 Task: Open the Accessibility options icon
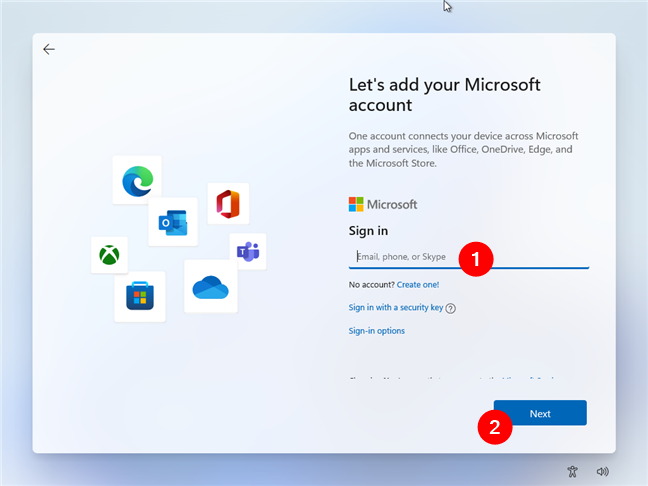tap(572, 472)
